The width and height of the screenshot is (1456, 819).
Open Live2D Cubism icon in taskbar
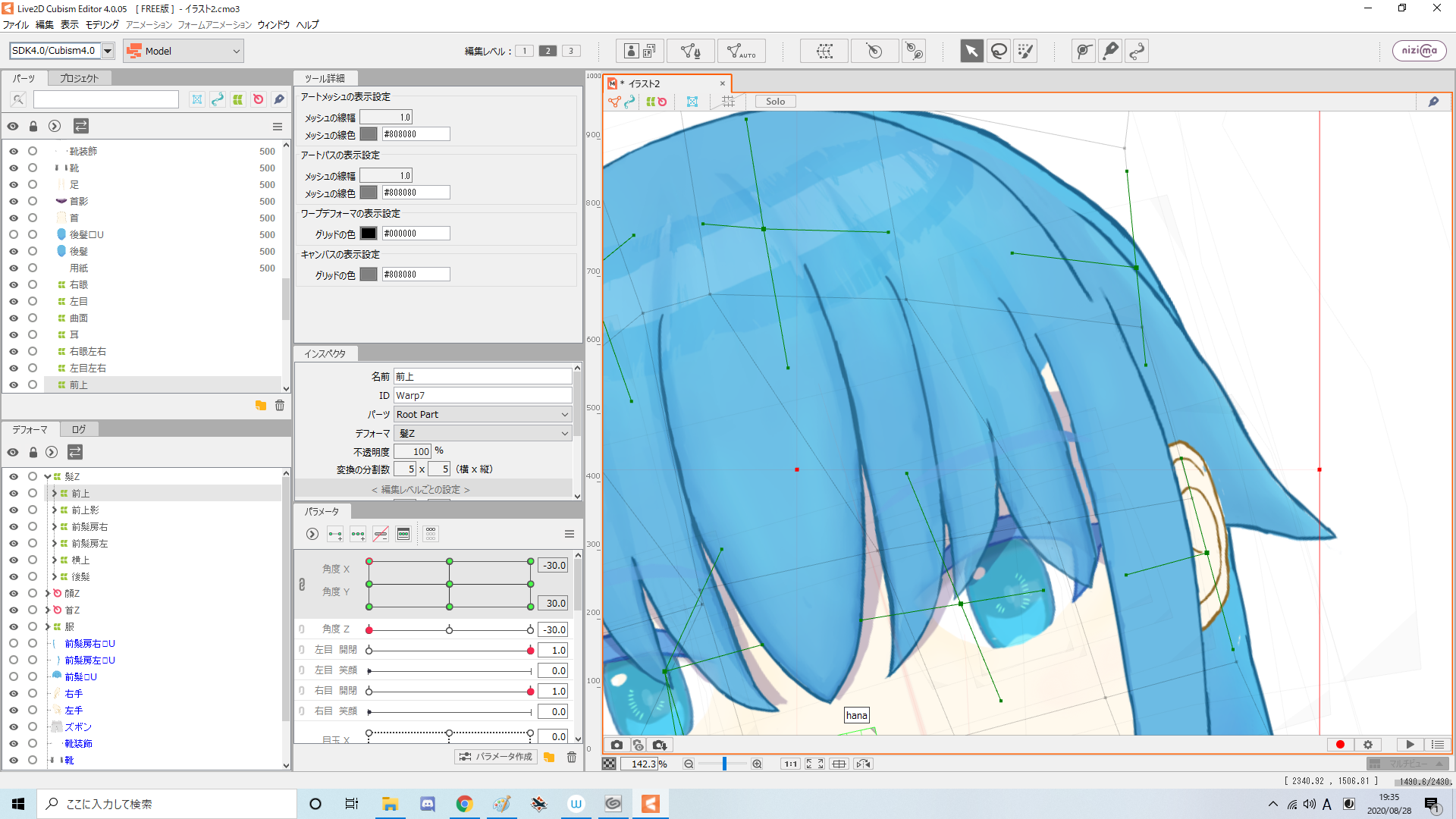(651, 804)
